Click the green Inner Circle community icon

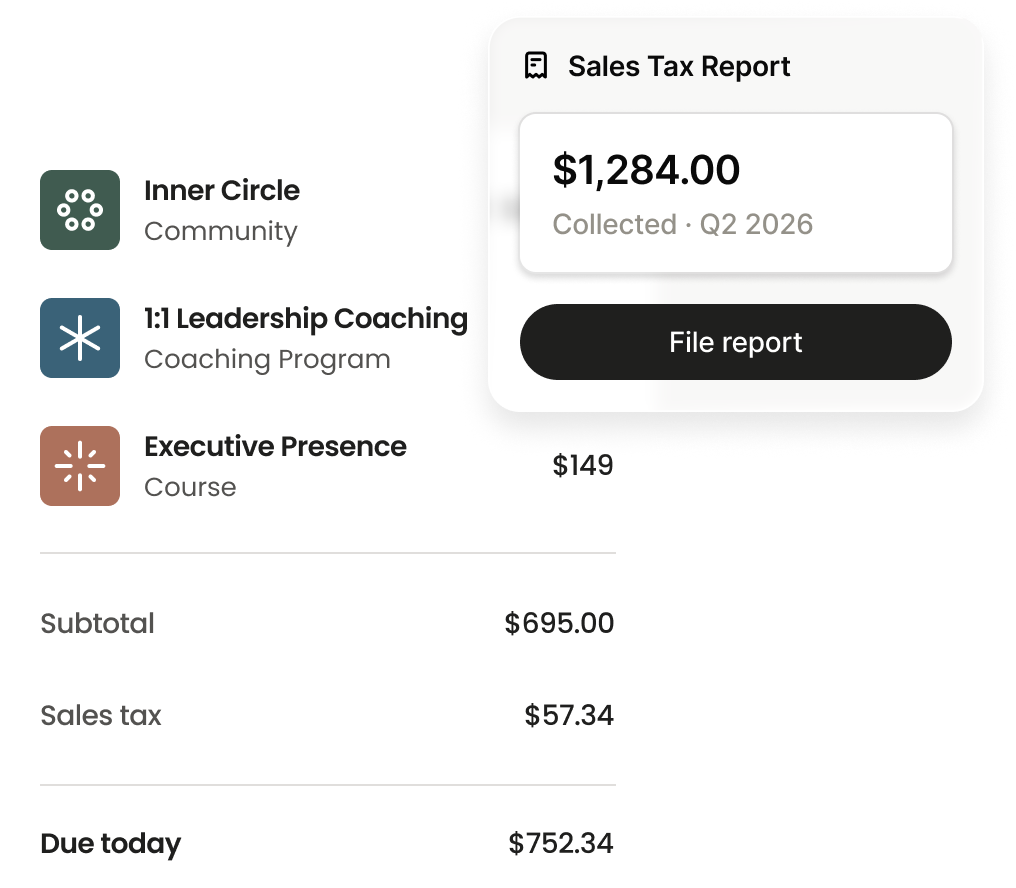point(80,210)
